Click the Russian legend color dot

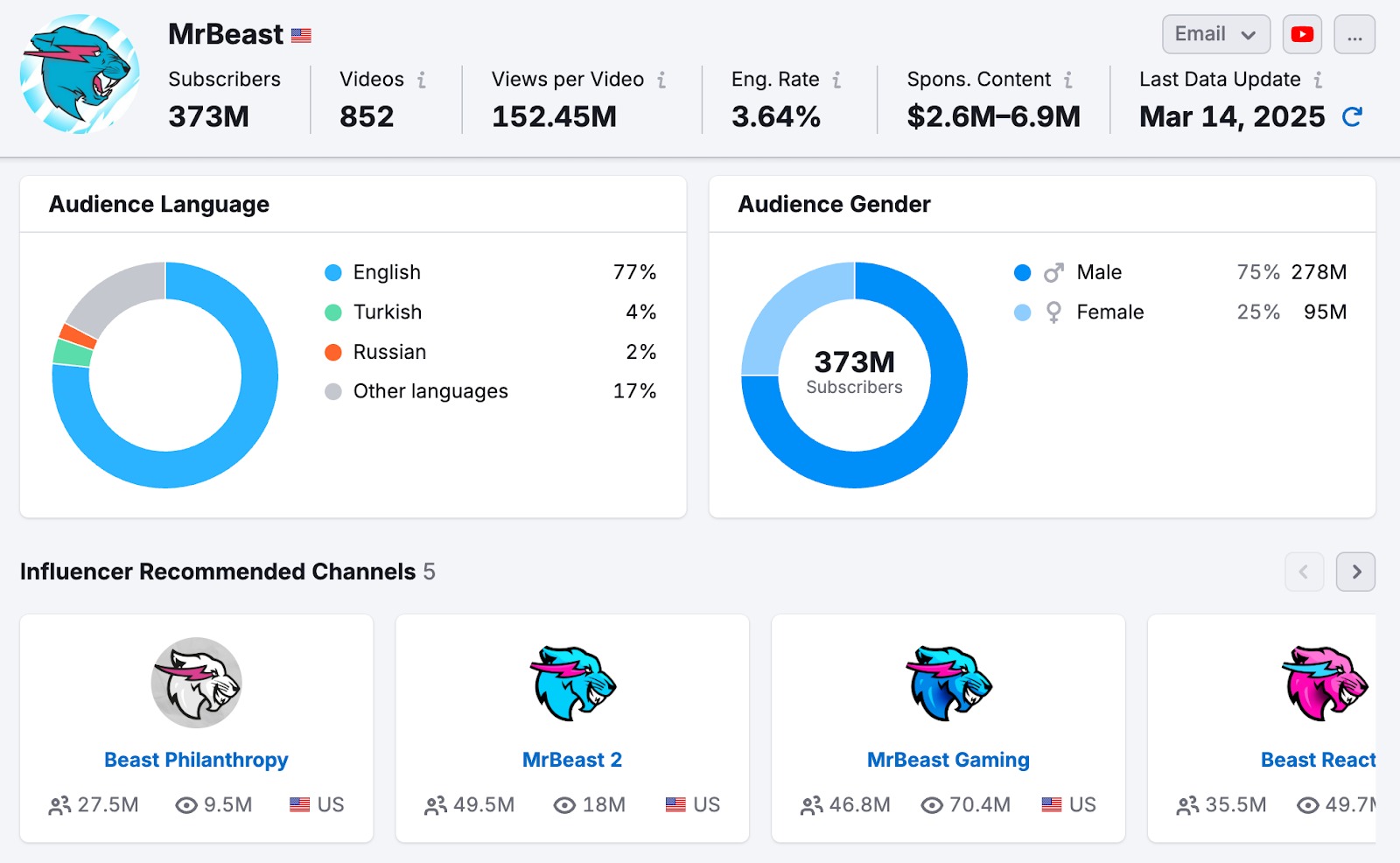[x=333, y=353]
